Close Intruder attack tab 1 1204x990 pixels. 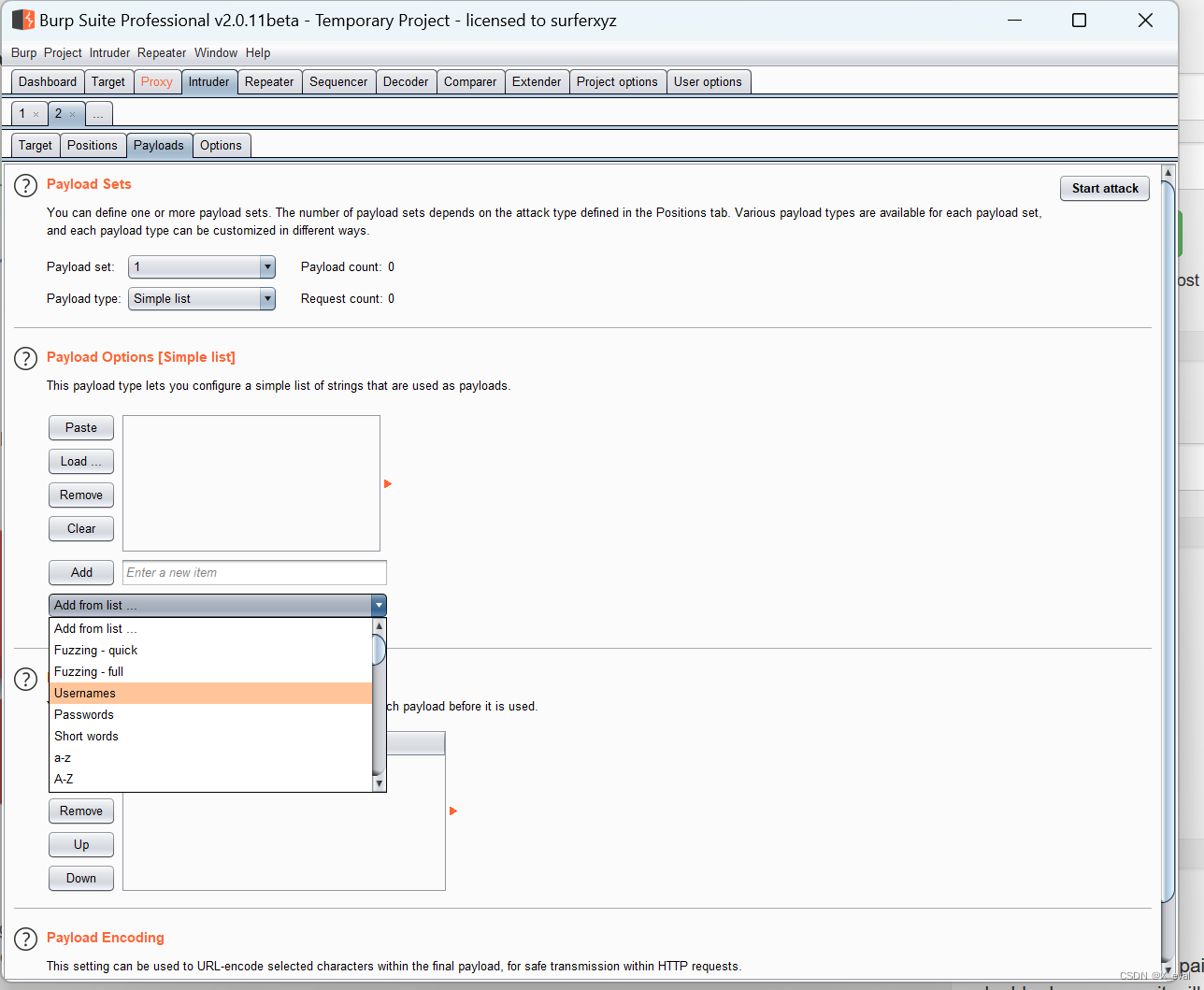tap(36, 114)
